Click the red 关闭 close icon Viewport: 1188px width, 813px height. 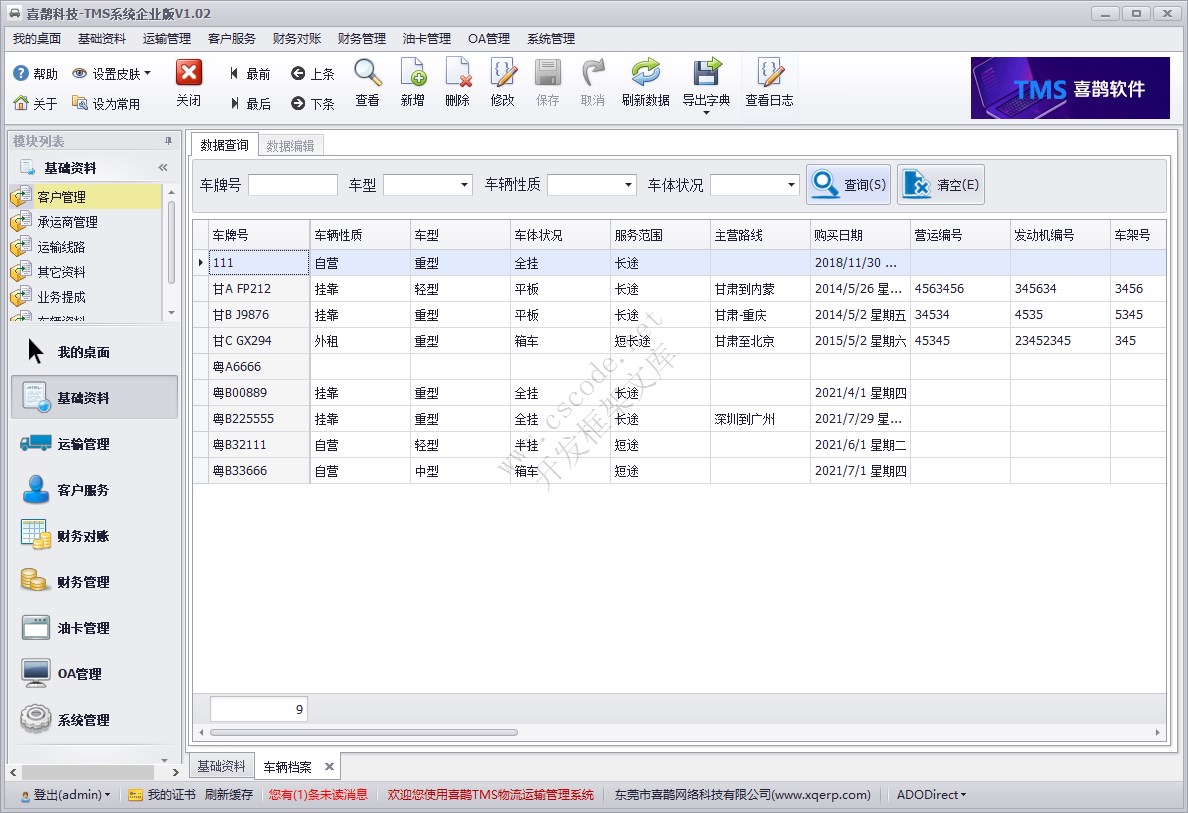189,73
